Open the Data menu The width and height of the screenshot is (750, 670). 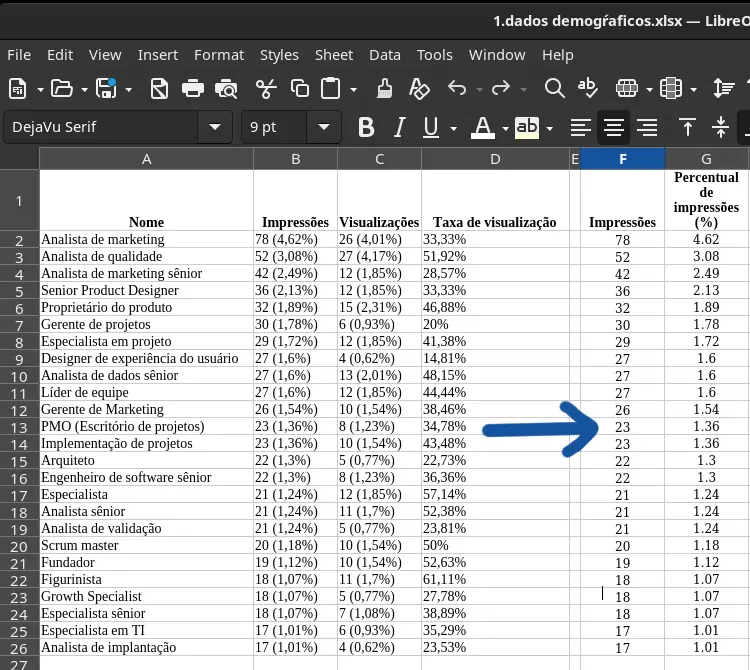385,55
